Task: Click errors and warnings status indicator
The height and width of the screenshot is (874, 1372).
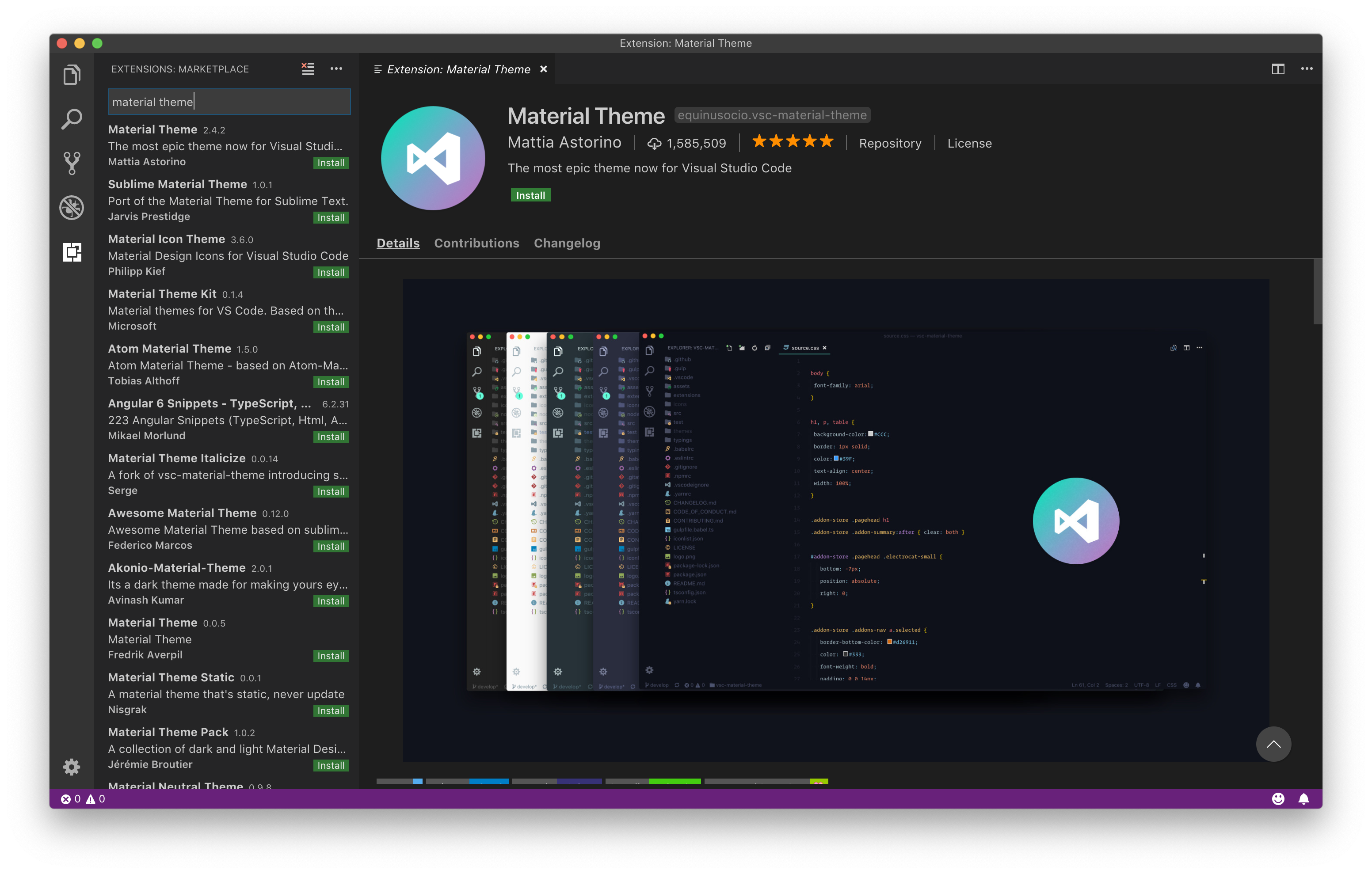Action: (83, 799)
